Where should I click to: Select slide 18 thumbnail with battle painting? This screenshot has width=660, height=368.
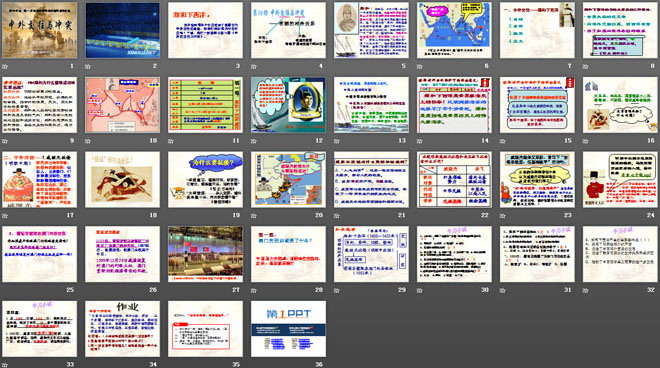point(122,179)
